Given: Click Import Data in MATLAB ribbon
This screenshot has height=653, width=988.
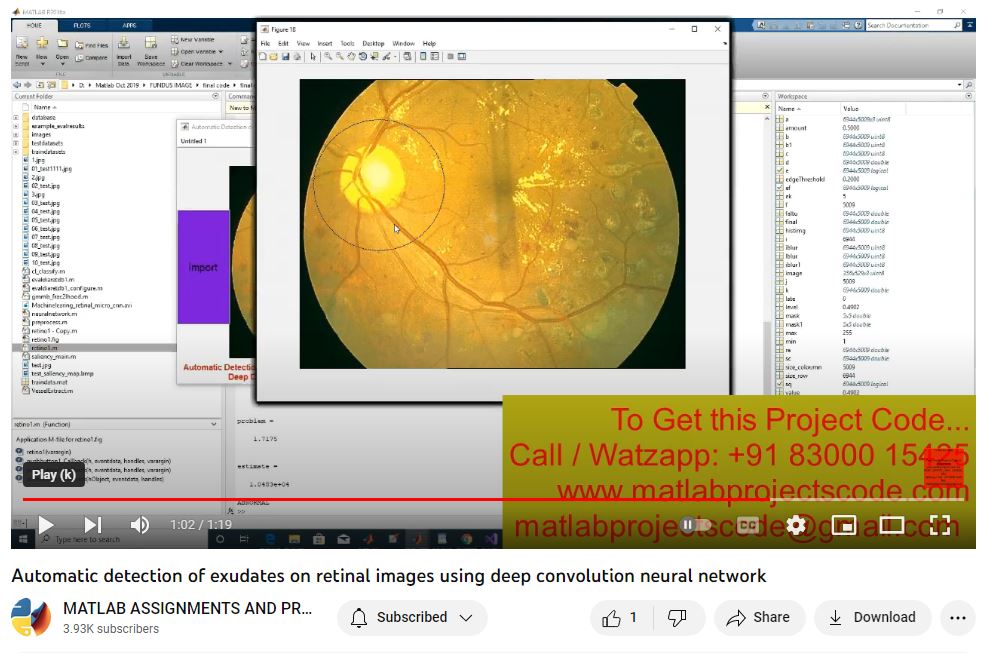Looking at the screenshot, I should point(124,50).
